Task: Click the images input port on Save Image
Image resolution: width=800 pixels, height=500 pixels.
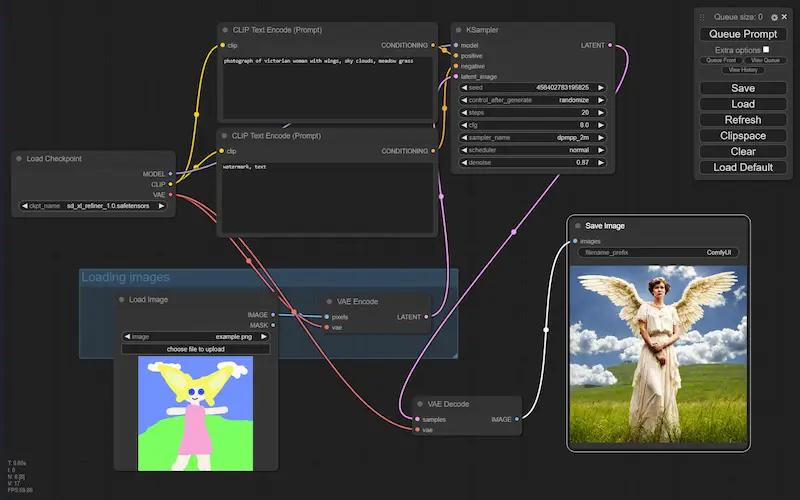Action: pyautogui.click(x=575, y=241)
